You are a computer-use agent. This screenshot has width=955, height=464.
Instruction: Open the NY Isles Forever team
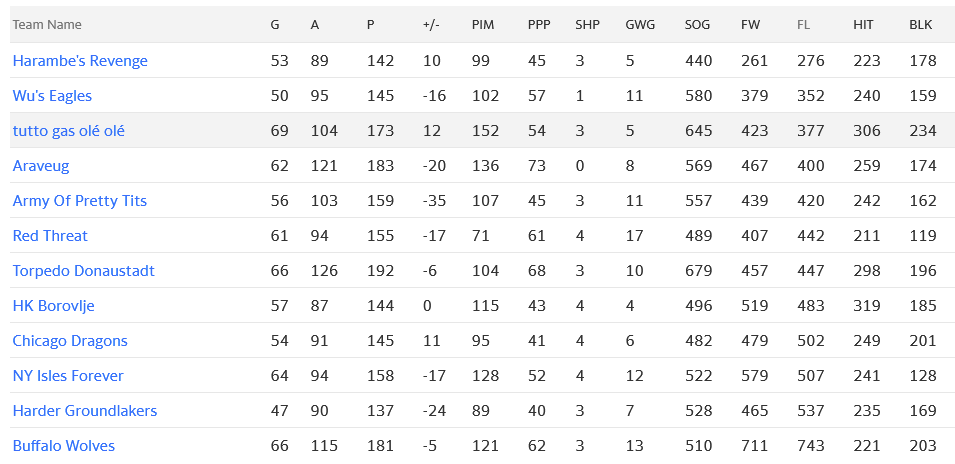coord(68,376)
